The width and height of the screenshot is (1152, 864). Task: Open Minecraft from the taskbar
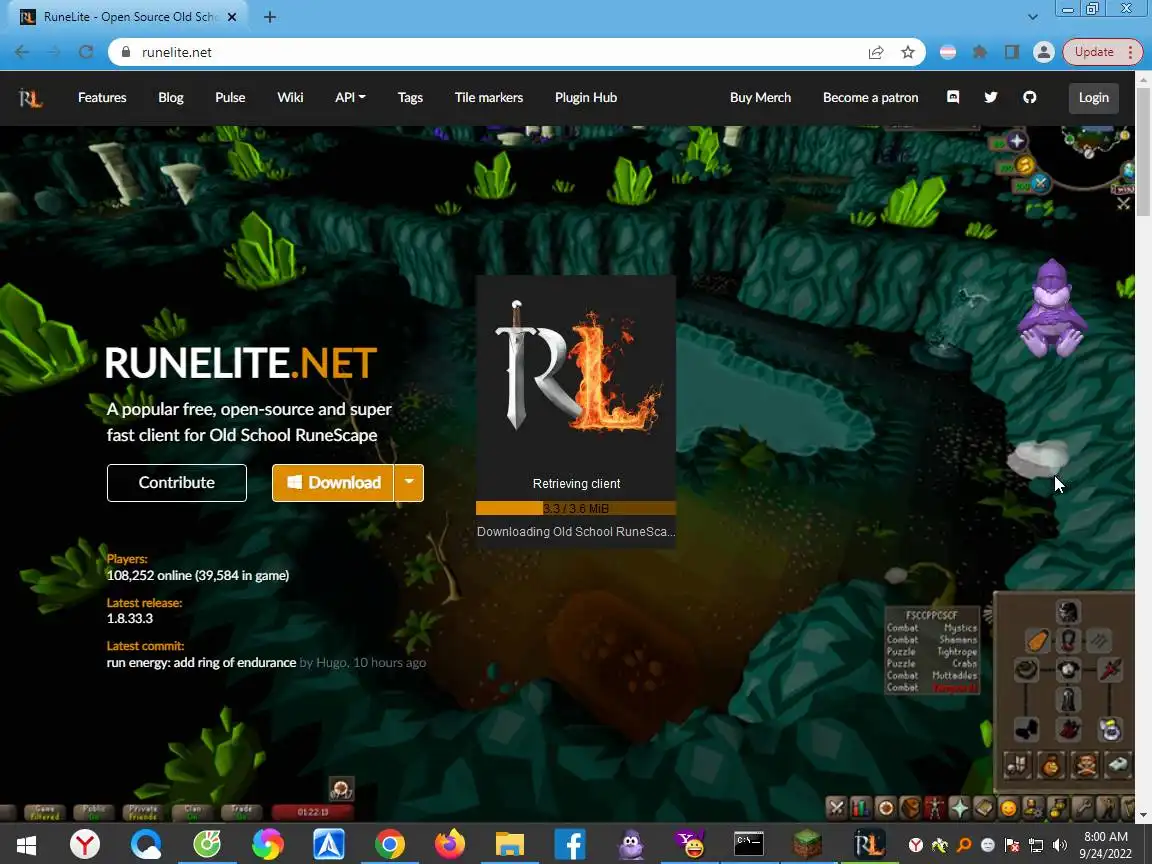pyautogui.click(x=807, y=844)
